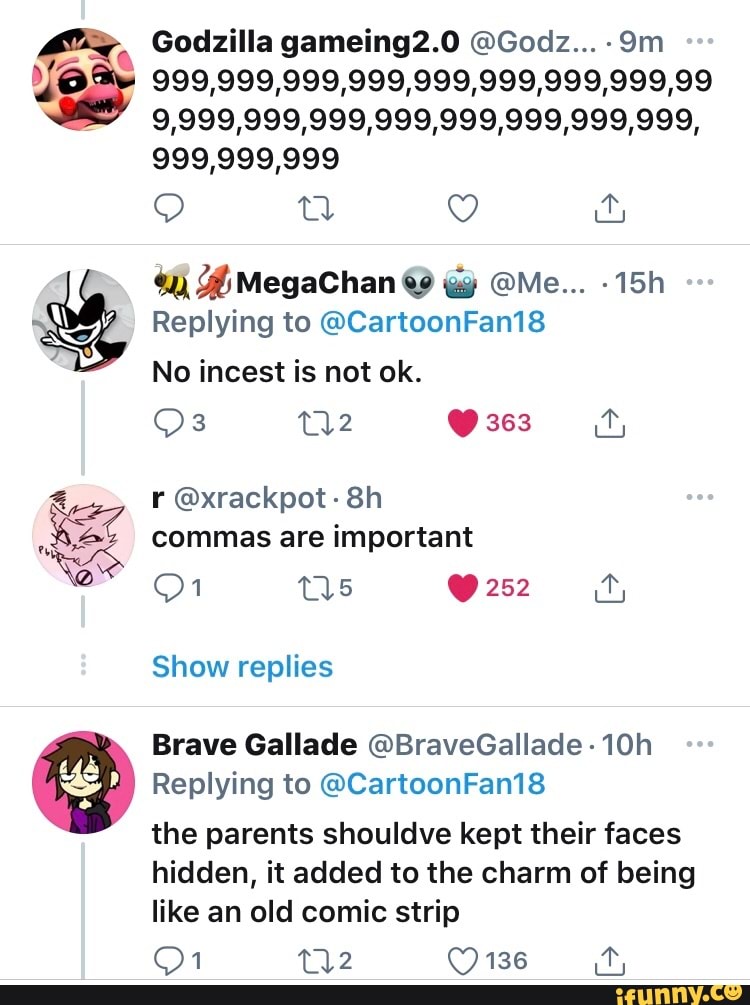Retweet Brave Gallade's reply
750x1005 pixels.
(x=318, y=961)
